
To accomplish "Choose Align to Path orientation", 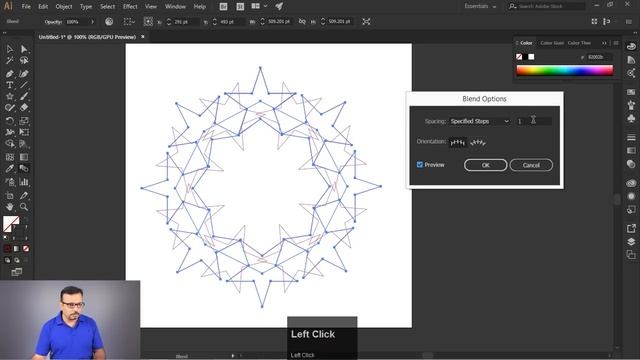I will point(478,142).
